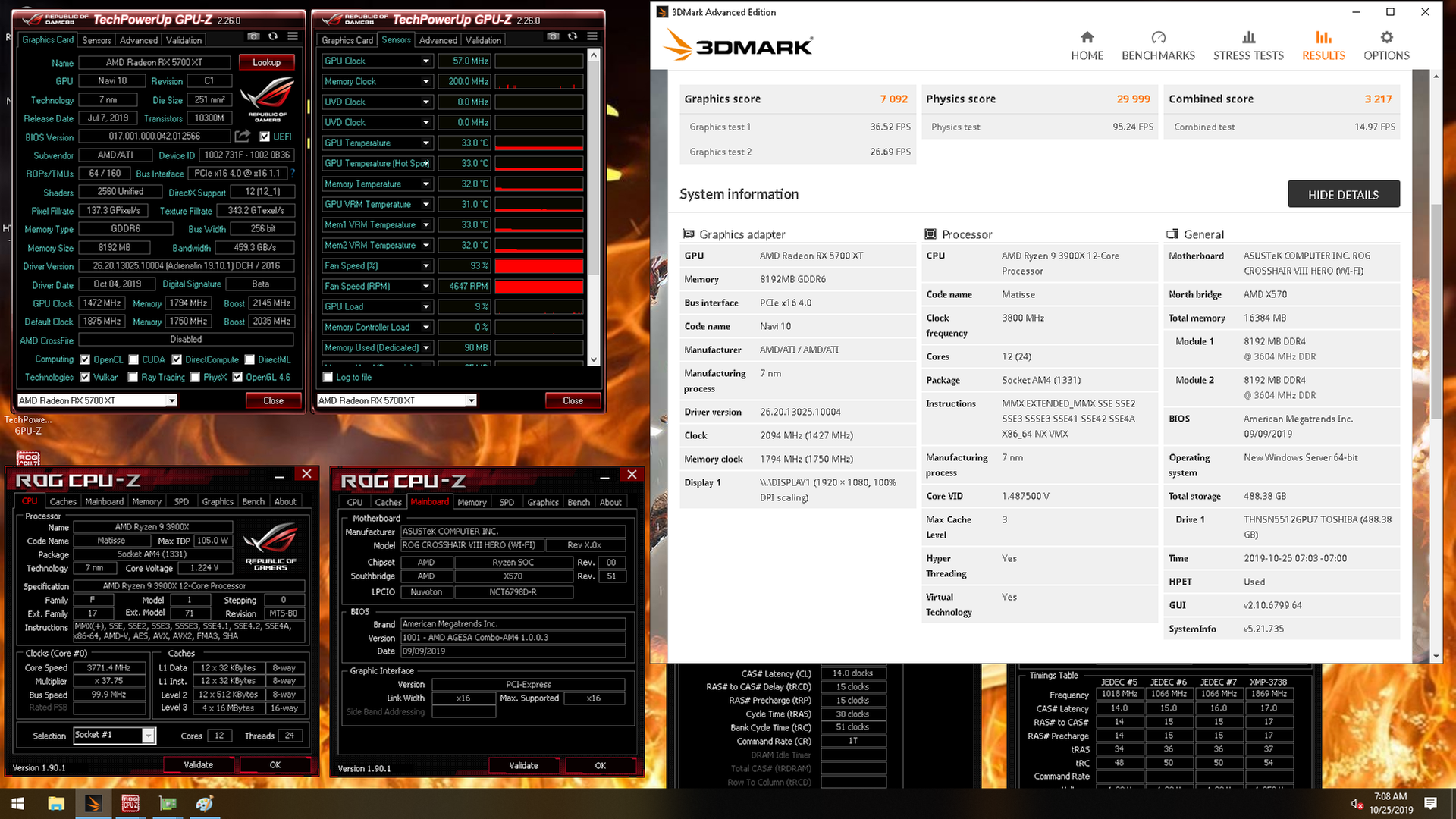Open GPU Clock sensor dropdown
This screenshot has width=1456, height=819.
425,61
